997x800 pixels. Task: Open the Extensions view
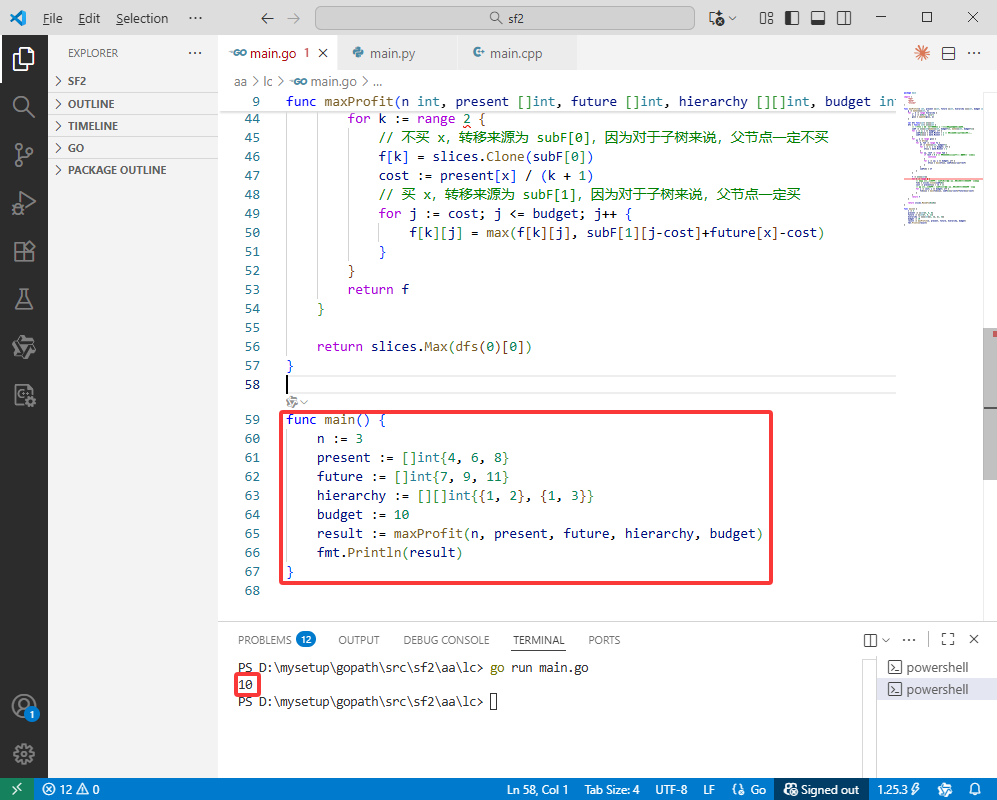(24, 251)
